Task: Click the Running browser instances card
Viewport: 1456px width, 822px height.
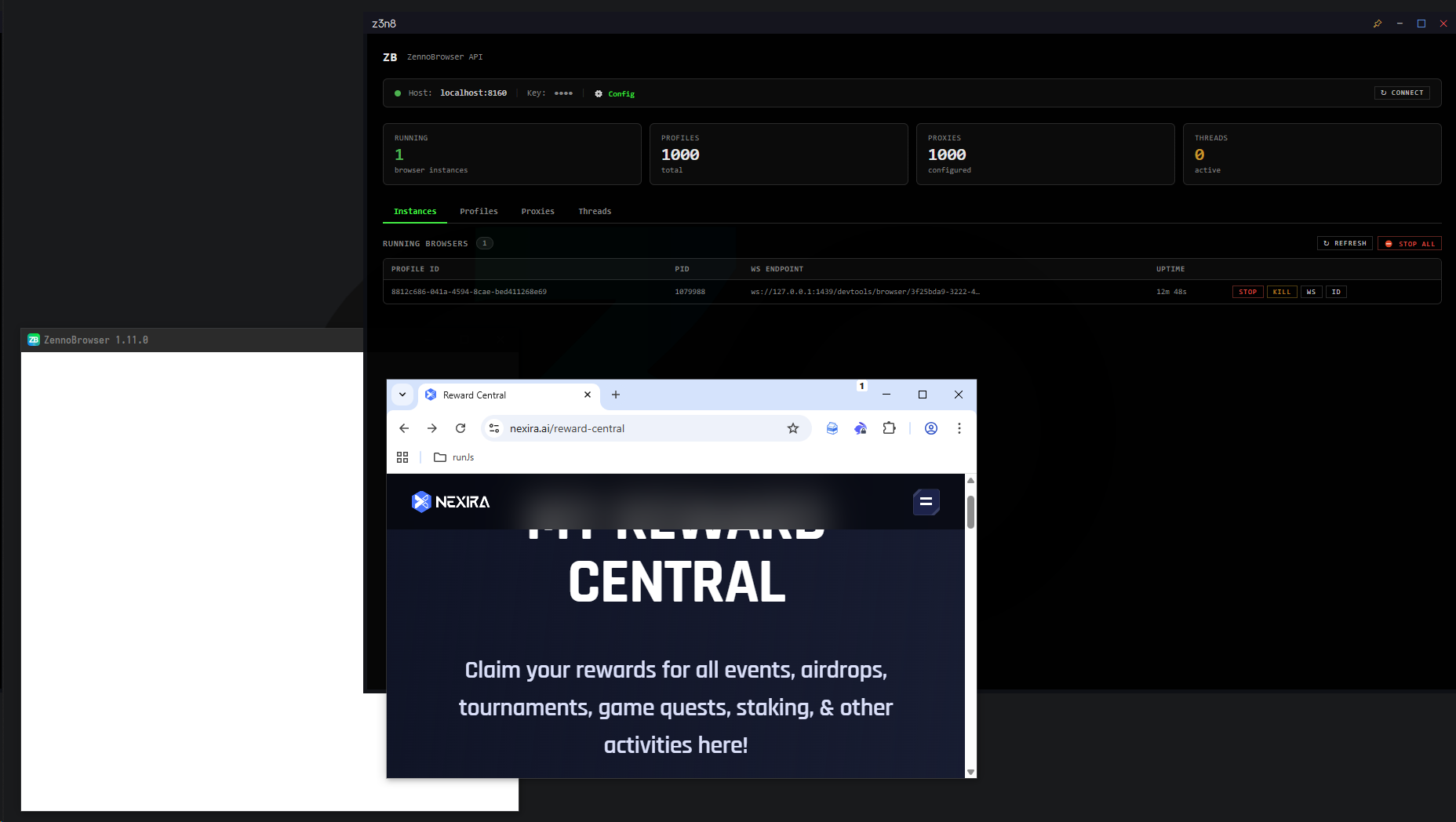Action: 512,154
